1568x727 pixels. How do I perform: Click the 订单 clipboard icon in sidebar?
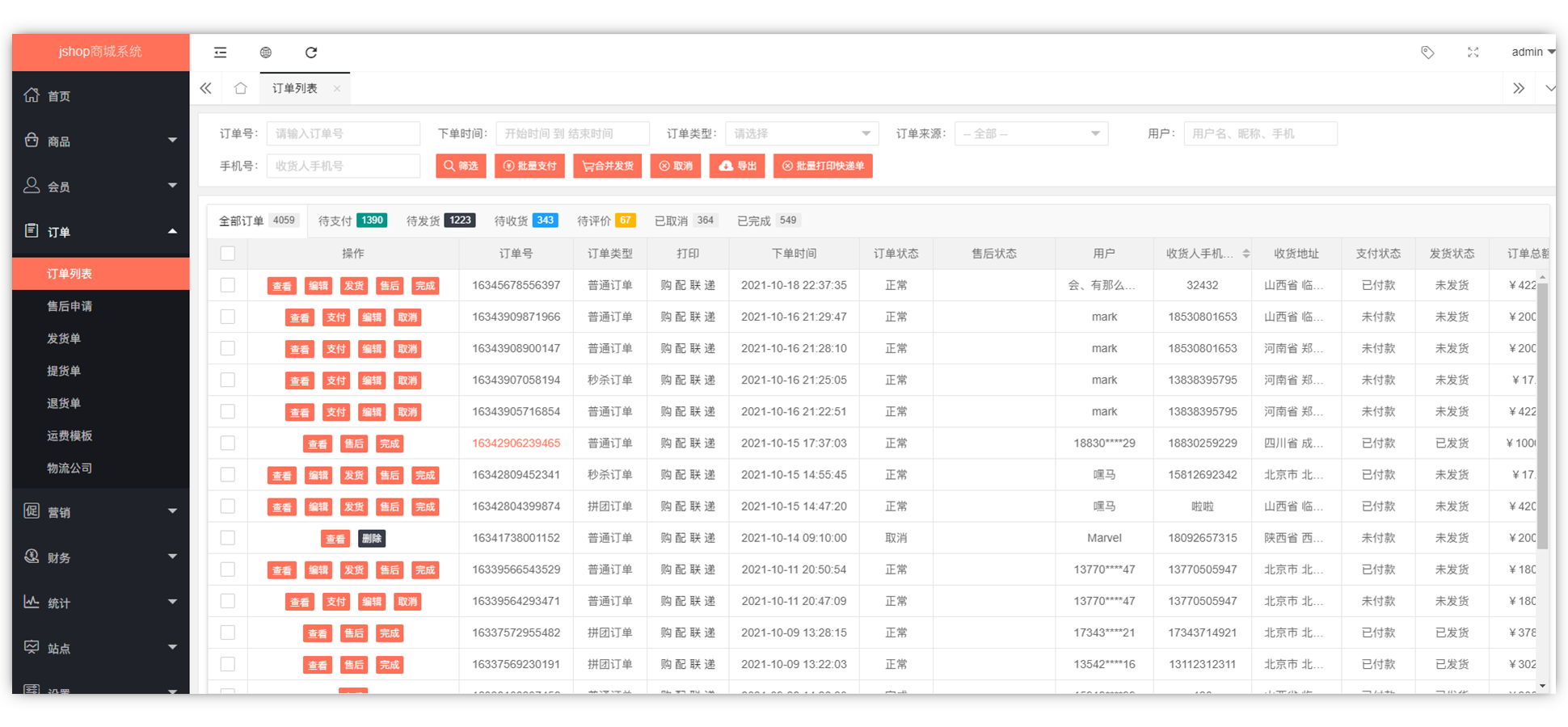tap(32, 231)
